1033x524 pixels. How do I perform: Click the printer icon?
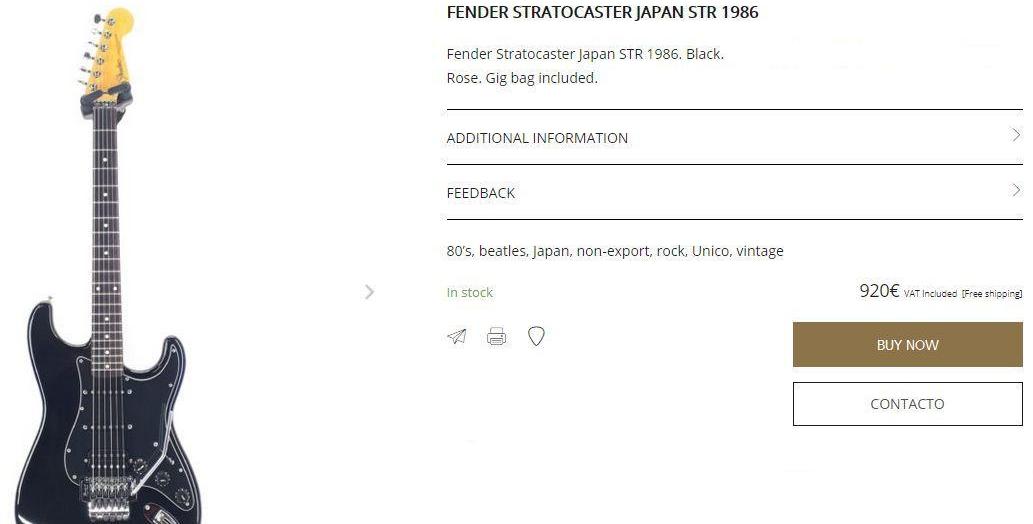coord(496,337)
